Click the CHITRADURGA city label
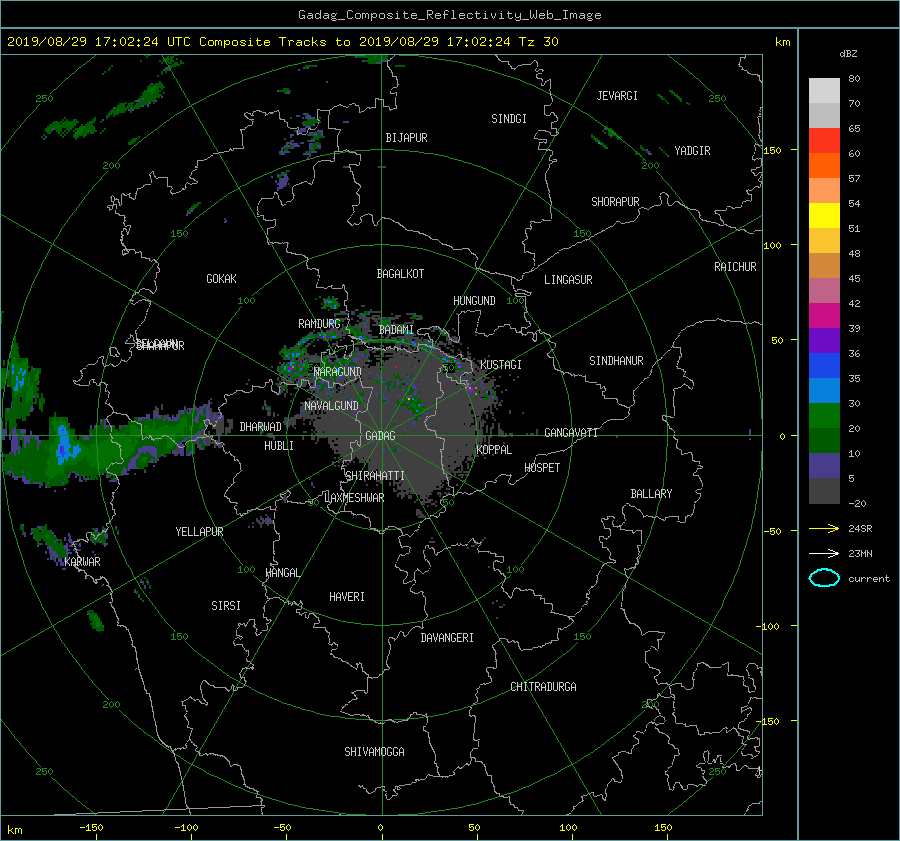The image size is (900, 841). pos(543,687)
